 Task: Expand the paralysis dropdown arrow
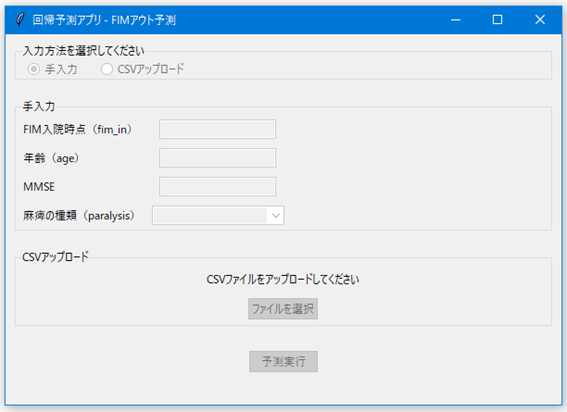click(276, 216)
